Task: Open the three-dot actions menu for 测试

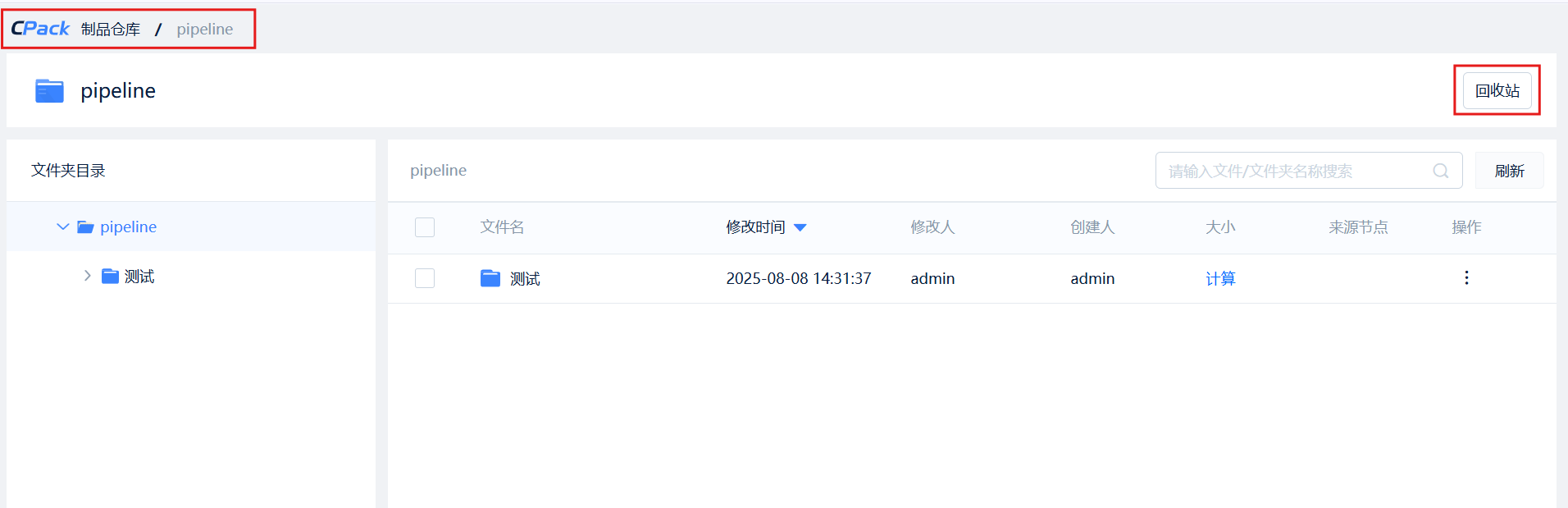Action: [1466, 278]
